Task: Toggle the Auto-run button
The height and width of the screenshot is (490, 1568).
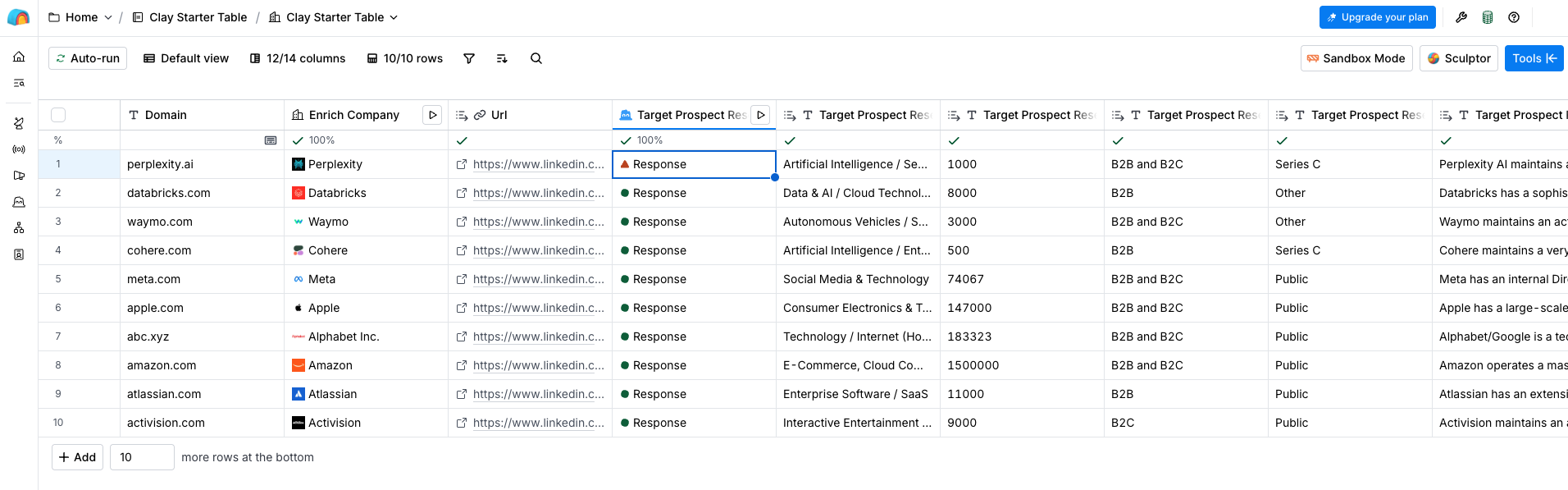Action: (88, 58)
